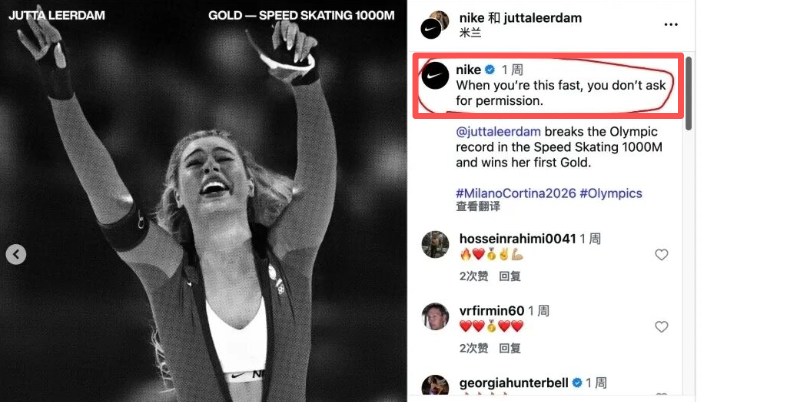Image resolution: width=792 pixels, height=402 pixels.
Task: Open the #Olympics hashtag
Action: click(x=611, y=193)
